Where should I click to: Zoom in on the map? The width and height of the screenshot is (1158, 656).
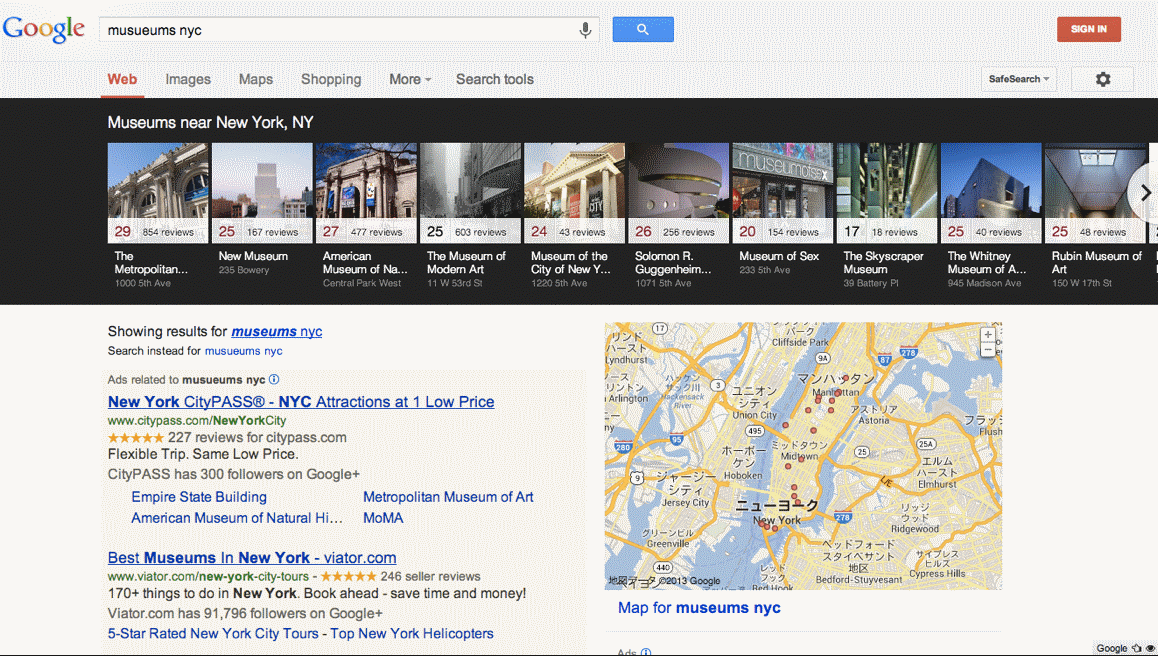click(x=988, y=335)
